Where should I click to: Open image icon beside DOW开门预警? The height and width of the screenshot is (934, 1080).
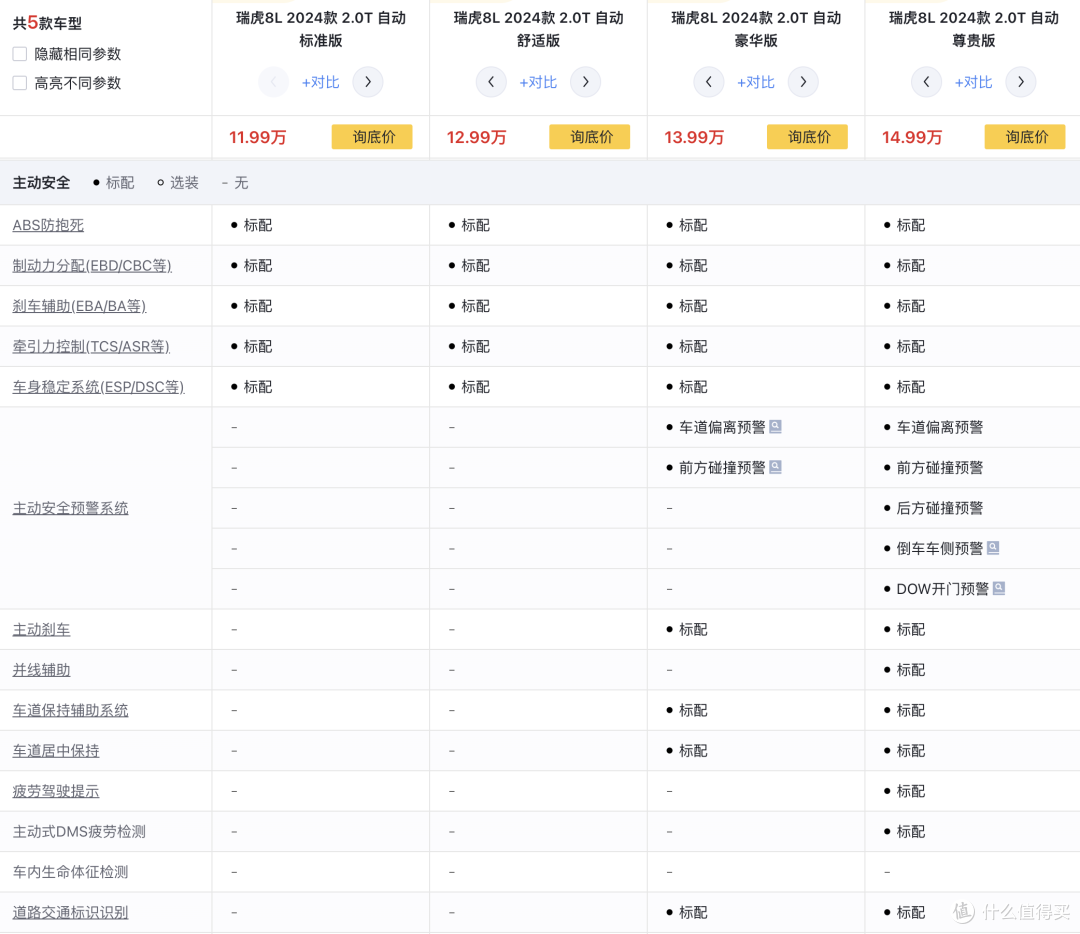click(x=999, y=588)
